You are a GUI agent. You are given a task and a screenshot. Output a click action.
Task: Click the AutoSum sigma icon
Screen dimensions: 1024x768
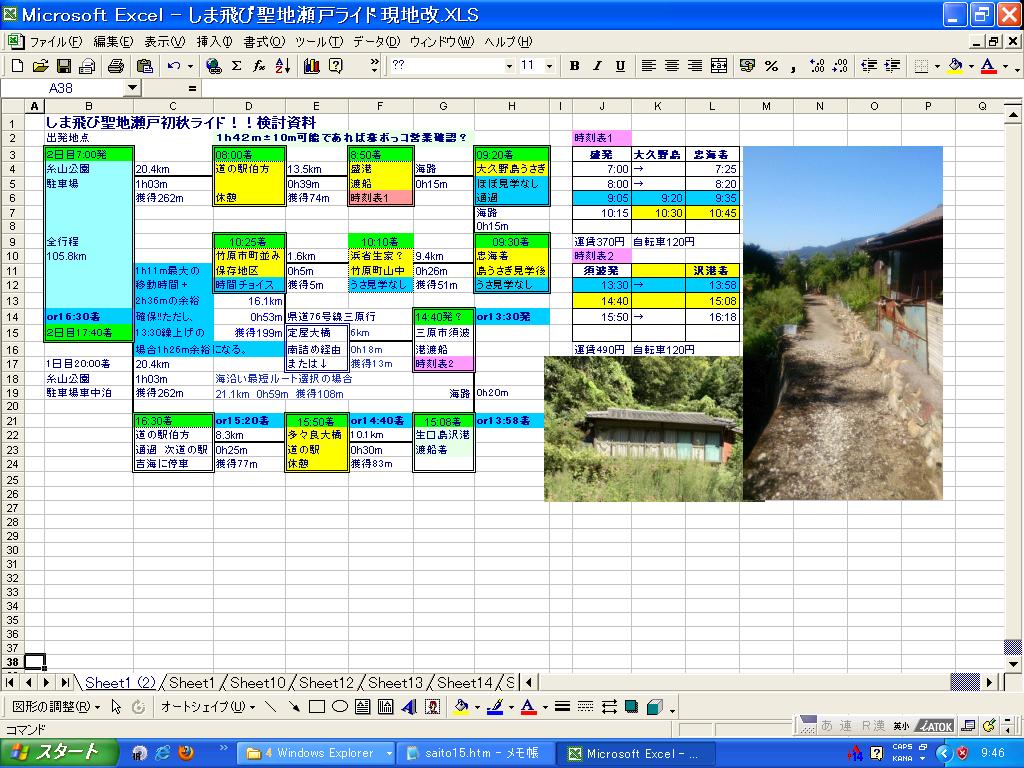[x=236, y=66]
